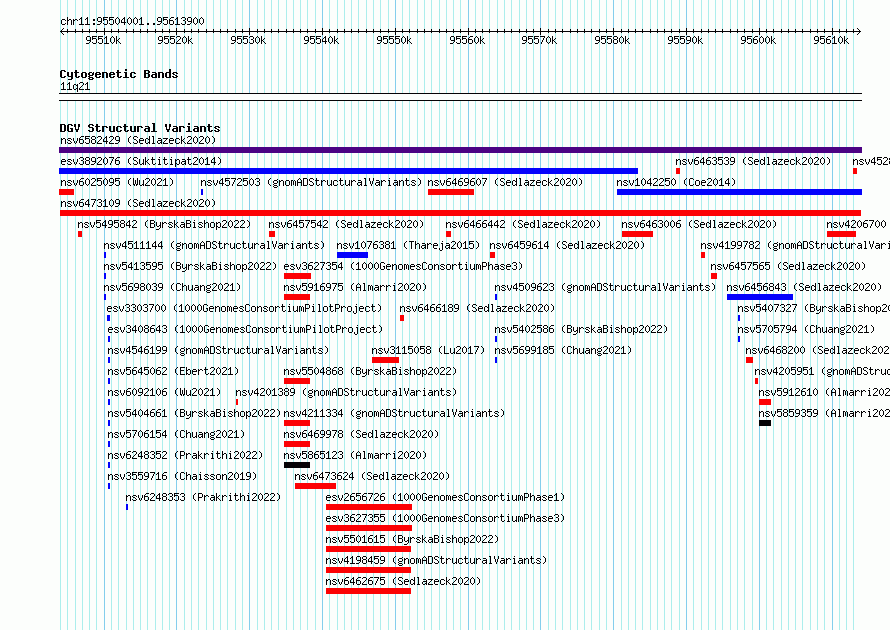Open the nsv6459614 (Sedlazeck2020) label
Image resolution: width=890 pixels, height=630 pixels.
567,245
